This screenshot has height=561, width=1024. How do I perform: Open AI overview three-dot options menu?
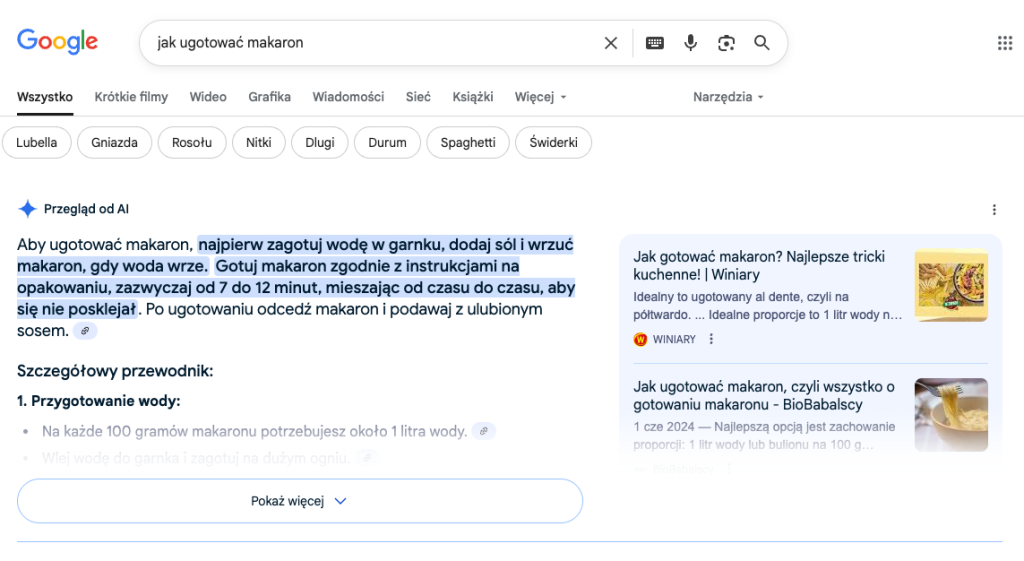(994, 210)
